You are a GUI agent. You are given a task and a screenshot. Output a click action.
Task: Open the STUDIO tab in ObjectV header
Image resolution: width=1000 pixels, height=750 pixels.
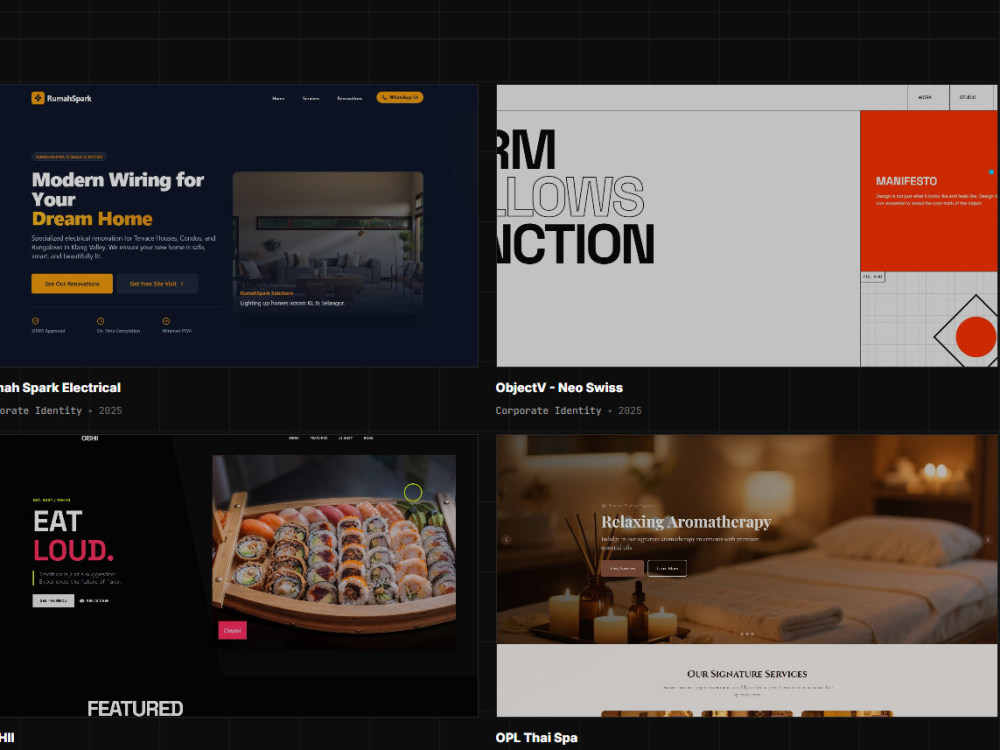[x=967, y=98]
